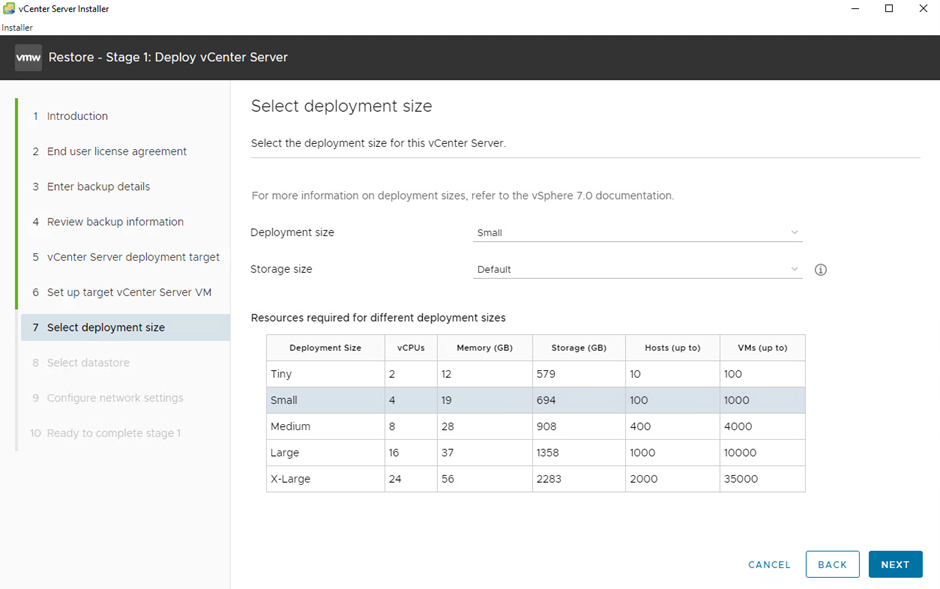Click the CANCEL link
940x589 pixels.
click(769, 565)
